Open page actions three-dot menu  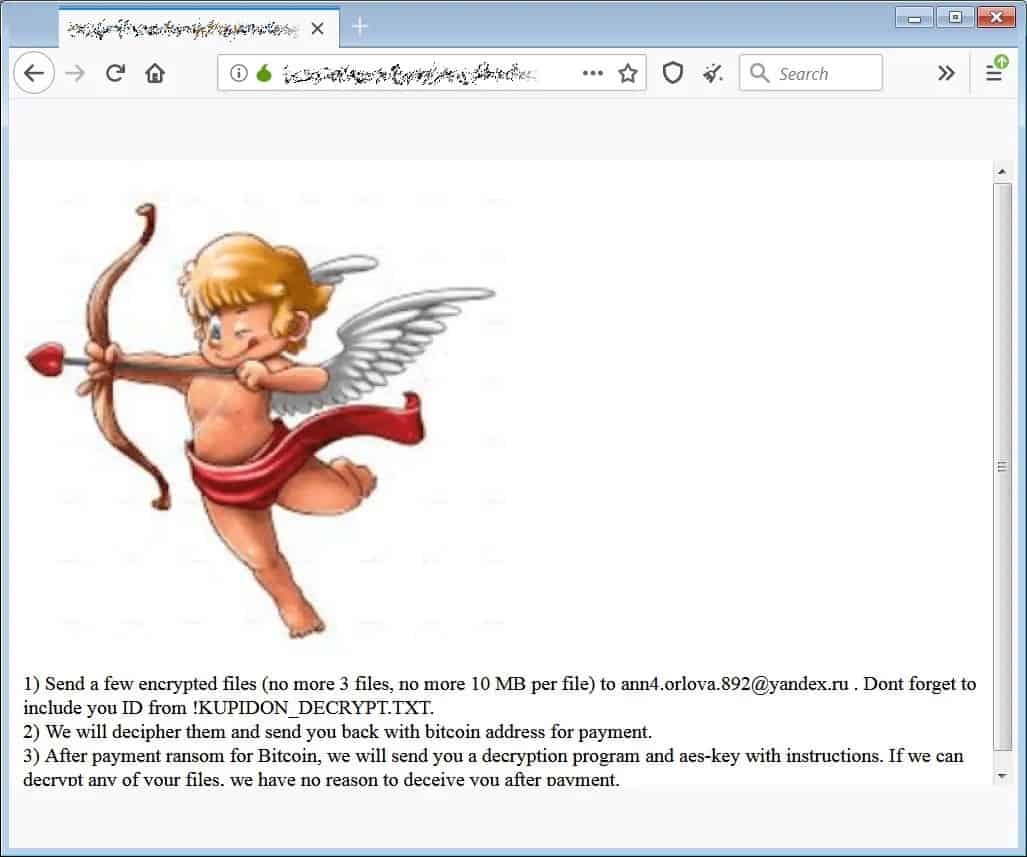pyautogui.click(x=593, y=73)
